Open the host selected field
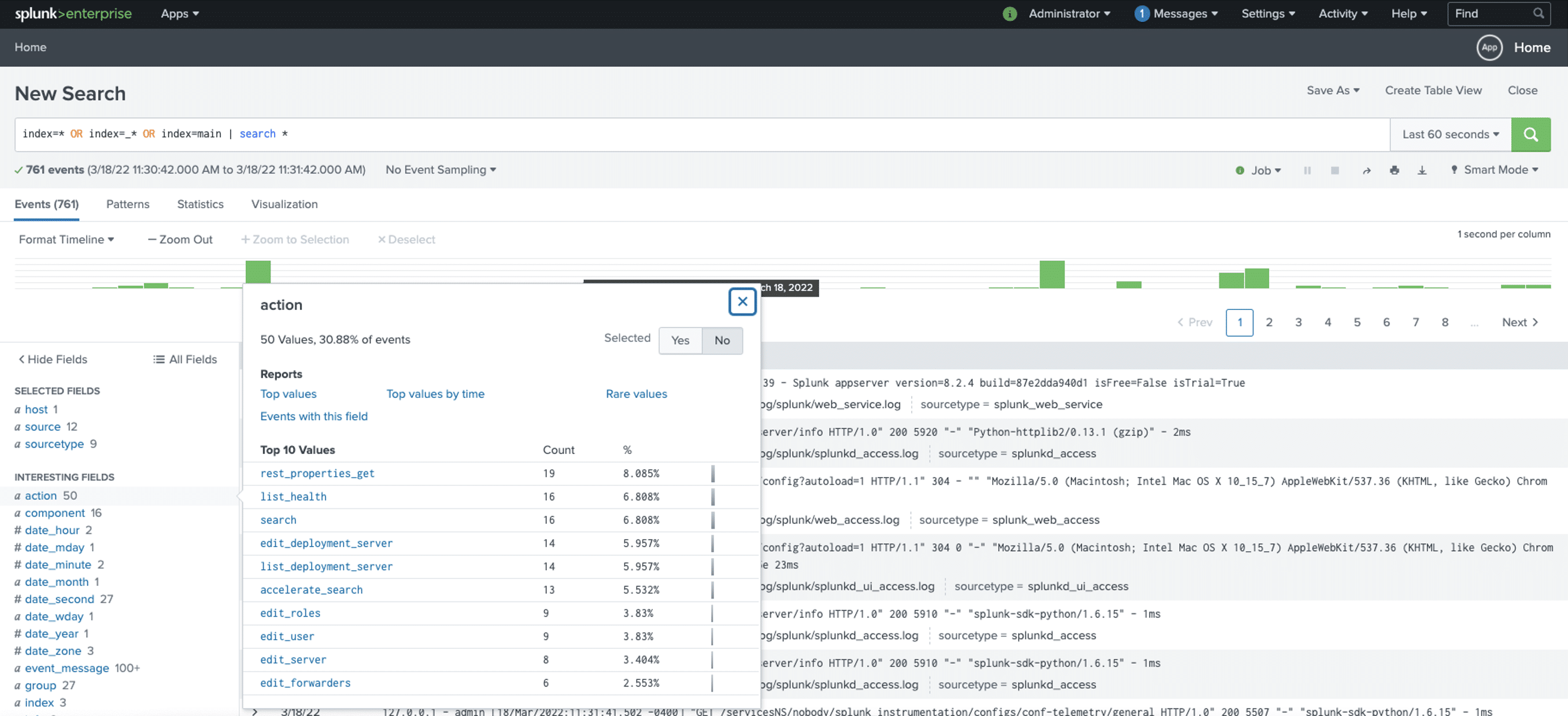Screen dimensions: 1568x716 coord(36,409)
